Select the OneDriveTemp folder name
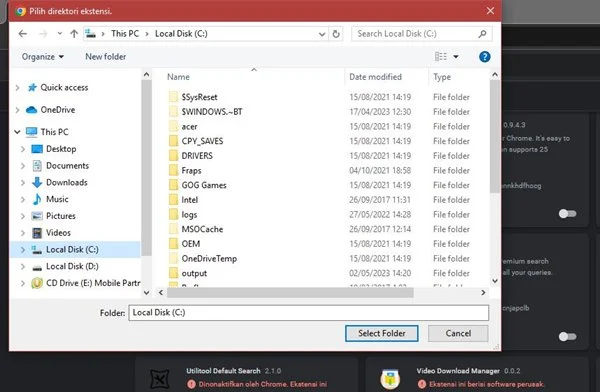Screen dimensions: 600x392 click(x=209, y=259)
